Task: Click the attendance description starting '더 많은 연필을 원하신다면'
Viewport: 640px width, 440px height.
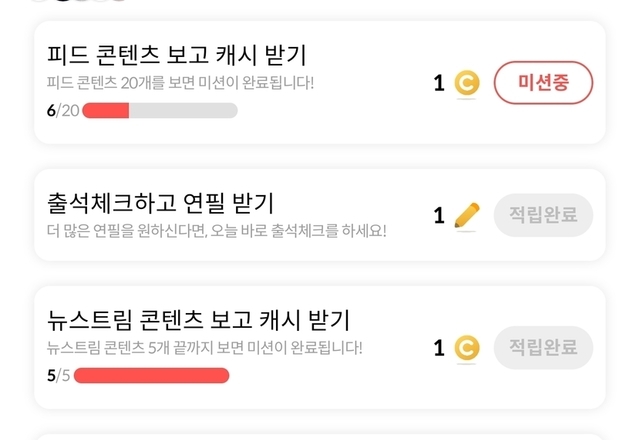Action: coord(216,231)
